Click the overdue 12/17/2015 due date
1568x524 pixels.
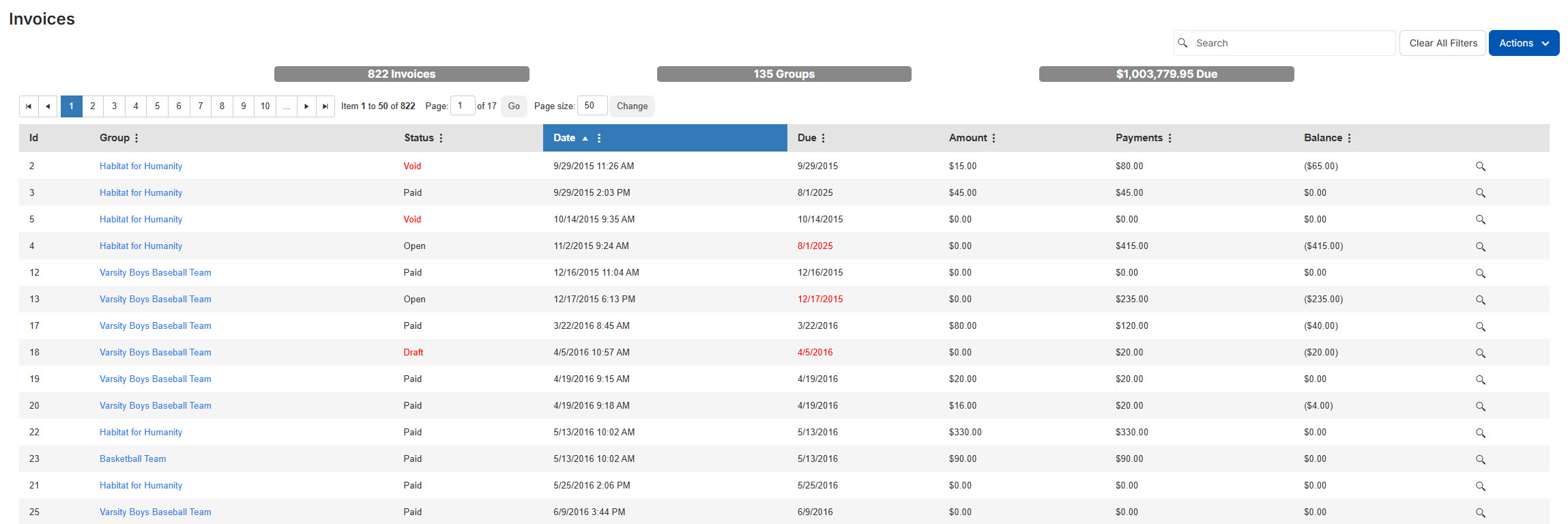coord(820,300)
